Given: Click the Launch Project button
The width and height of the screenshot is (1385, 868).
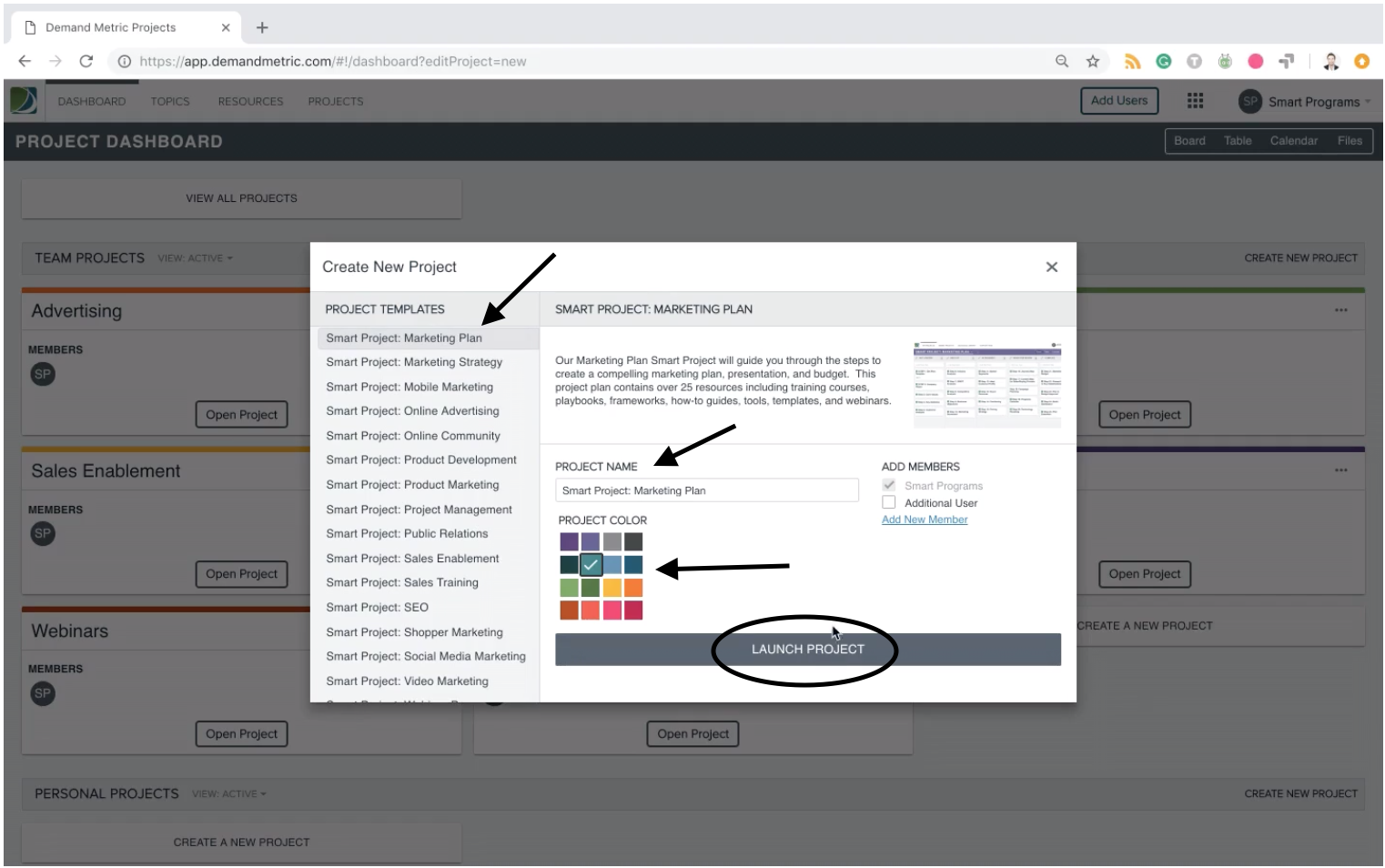Looking at the screenshot, I should coord(808,650).
